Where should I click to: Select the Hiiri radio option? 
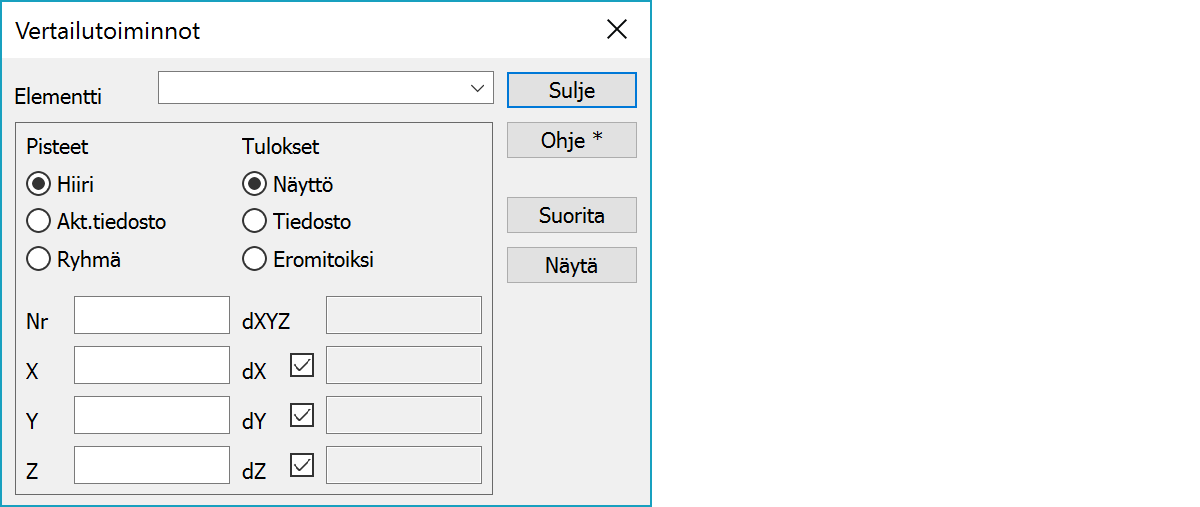(x=39, y=184)
